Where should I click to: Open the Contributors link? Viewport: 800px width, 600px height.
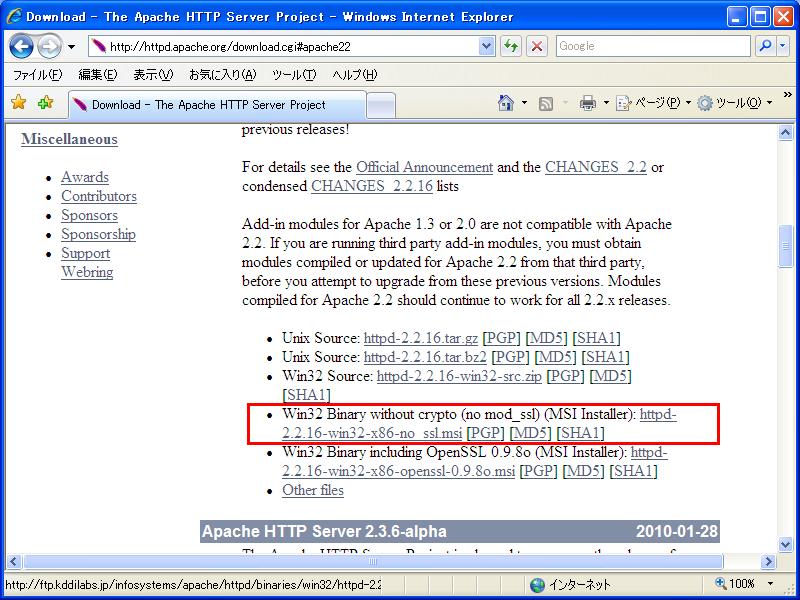point(99,196)
